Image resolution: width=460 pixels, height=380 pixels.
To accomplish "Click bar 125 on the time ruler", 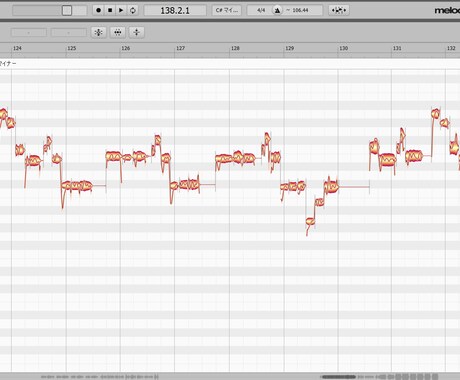I will click(72, 48).
